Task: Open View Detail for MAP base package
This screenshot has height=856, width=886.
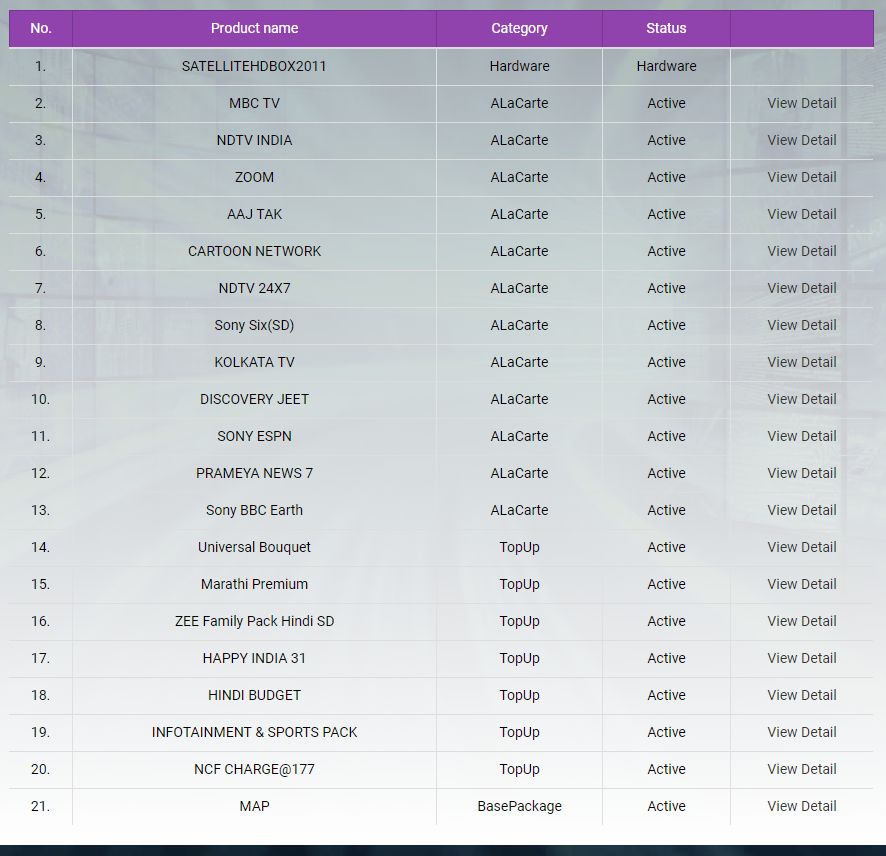Action: [x=801, y=806]
